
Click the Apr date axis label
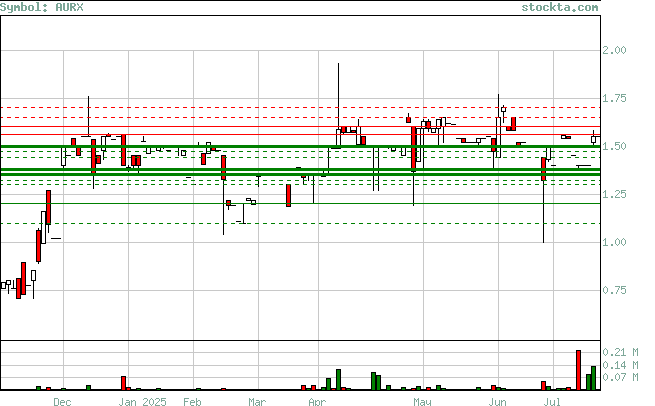pyautogui.click(x=317, y=402)
